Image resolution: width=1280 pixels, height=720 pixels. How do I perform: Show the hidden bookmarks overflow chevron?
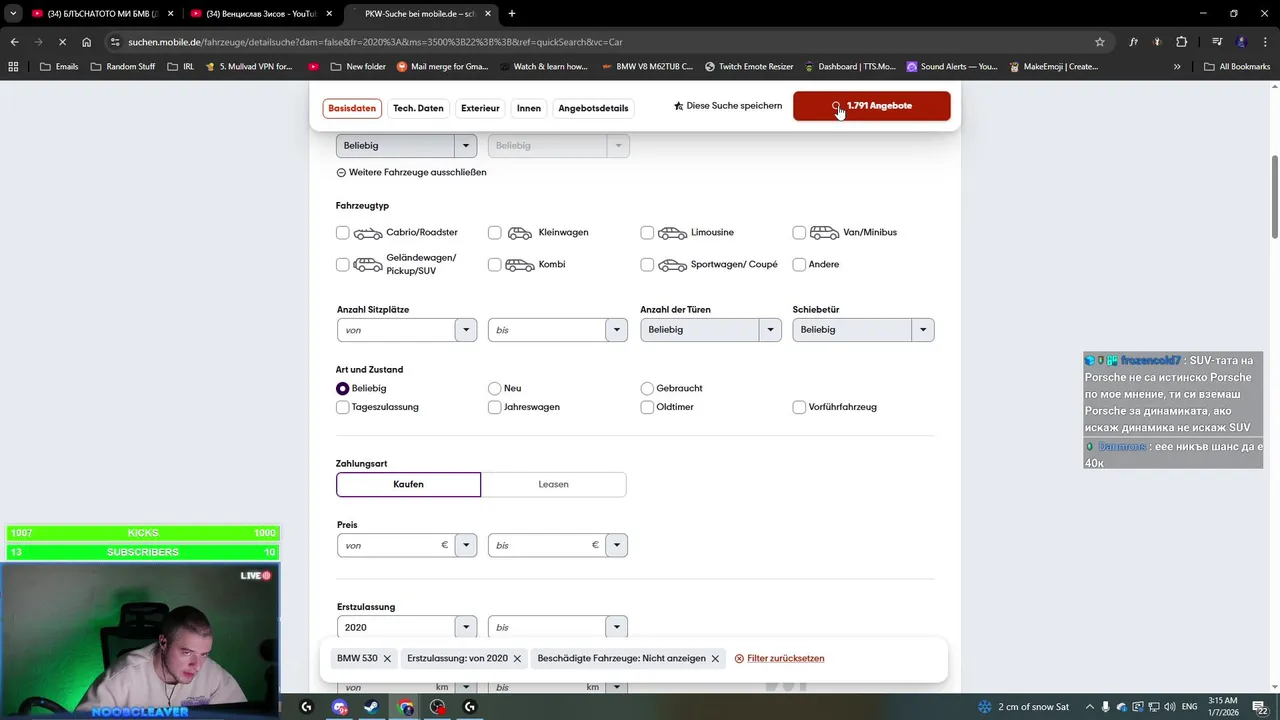(1177, 67)
